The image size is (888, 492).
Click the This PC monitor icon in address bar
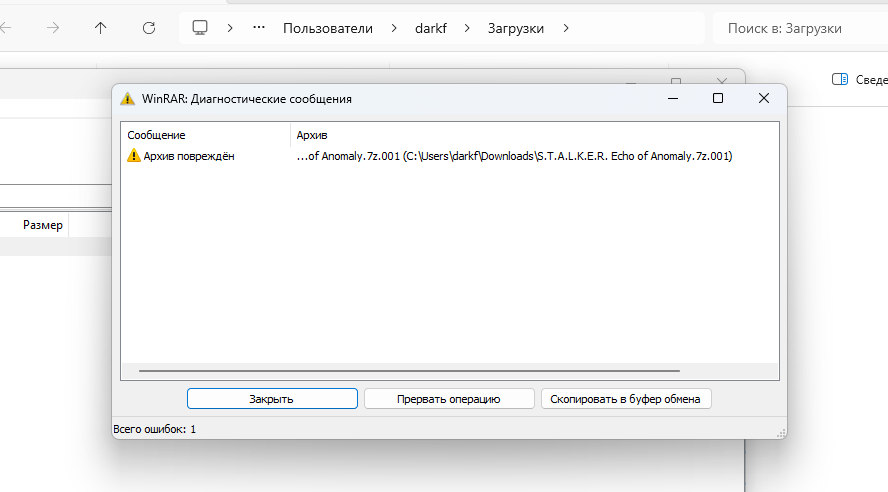click(x=200, y=28)
